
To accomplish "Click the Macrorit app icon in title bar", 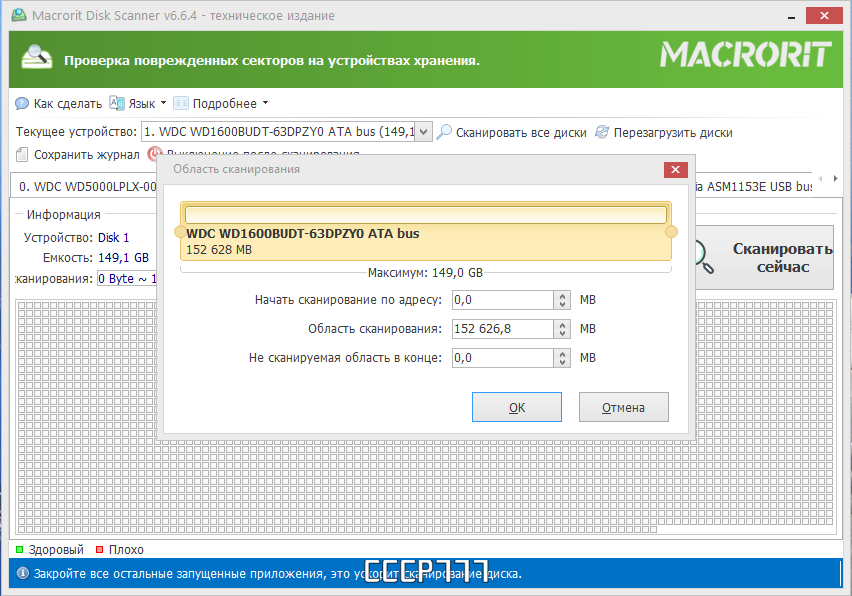I will [x=19, y=15].
